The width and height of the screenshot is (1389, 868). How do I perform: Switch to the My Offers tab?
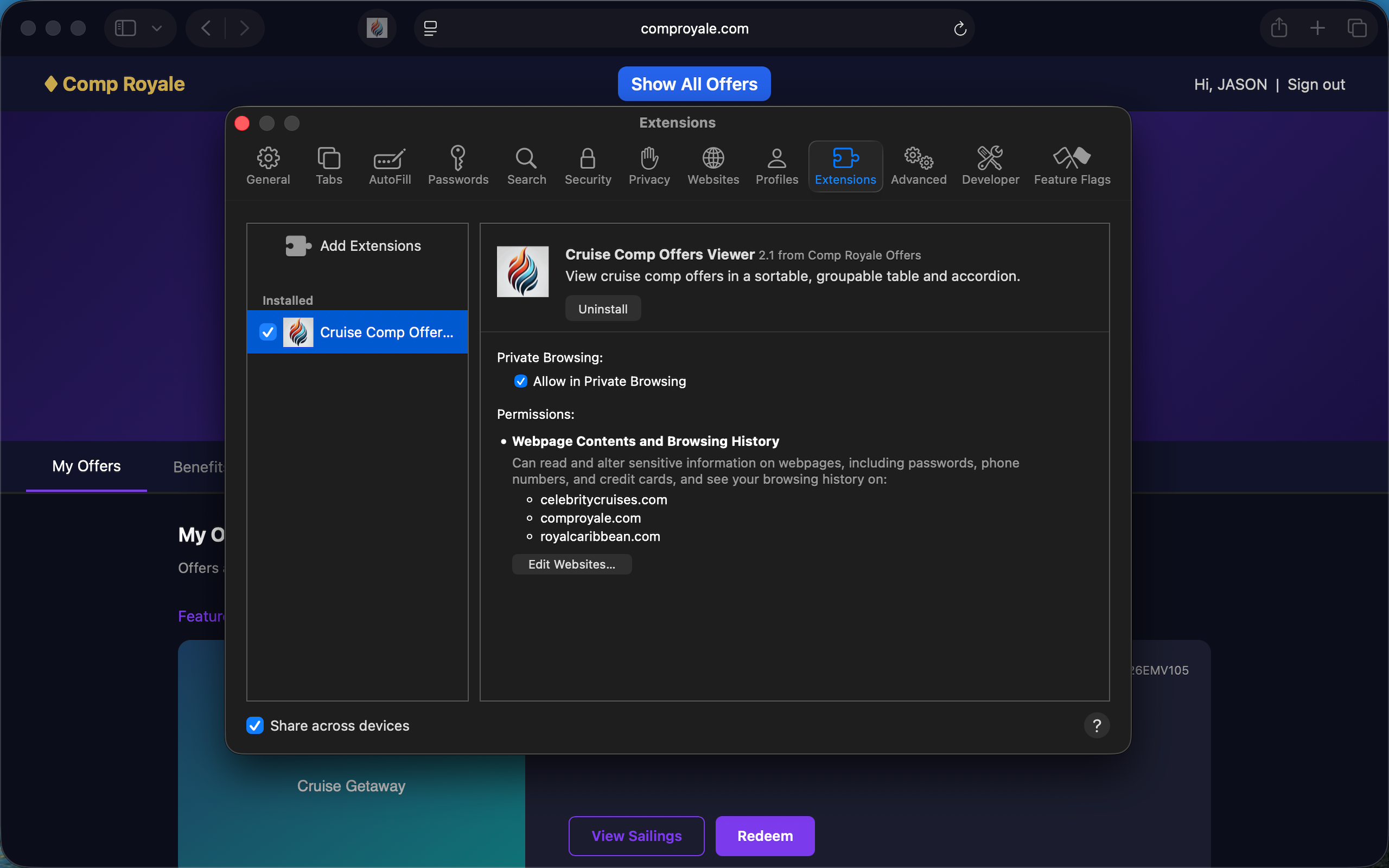click(x=86, y=466)
